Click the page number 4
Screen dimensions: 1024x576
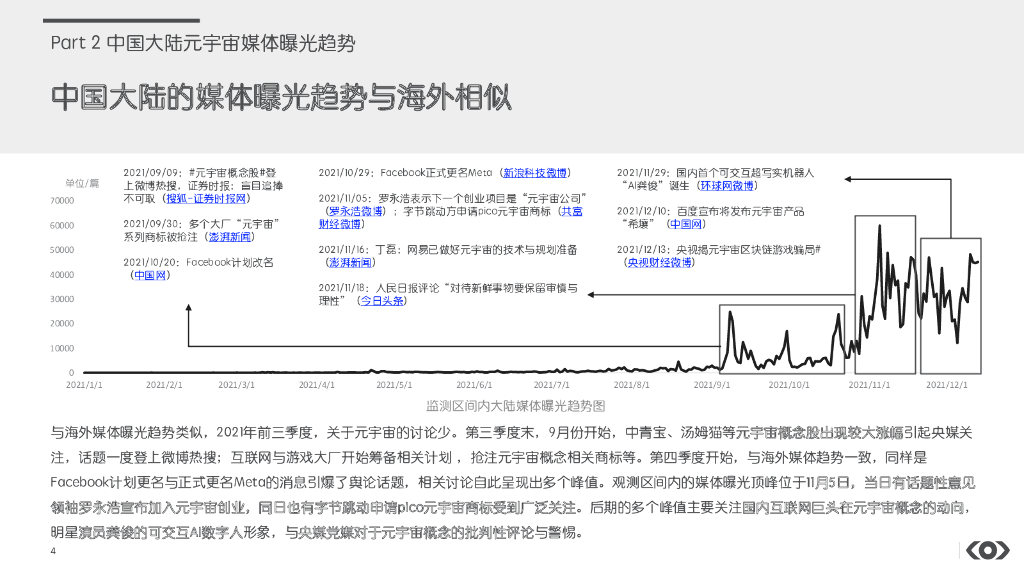point(53,551)
